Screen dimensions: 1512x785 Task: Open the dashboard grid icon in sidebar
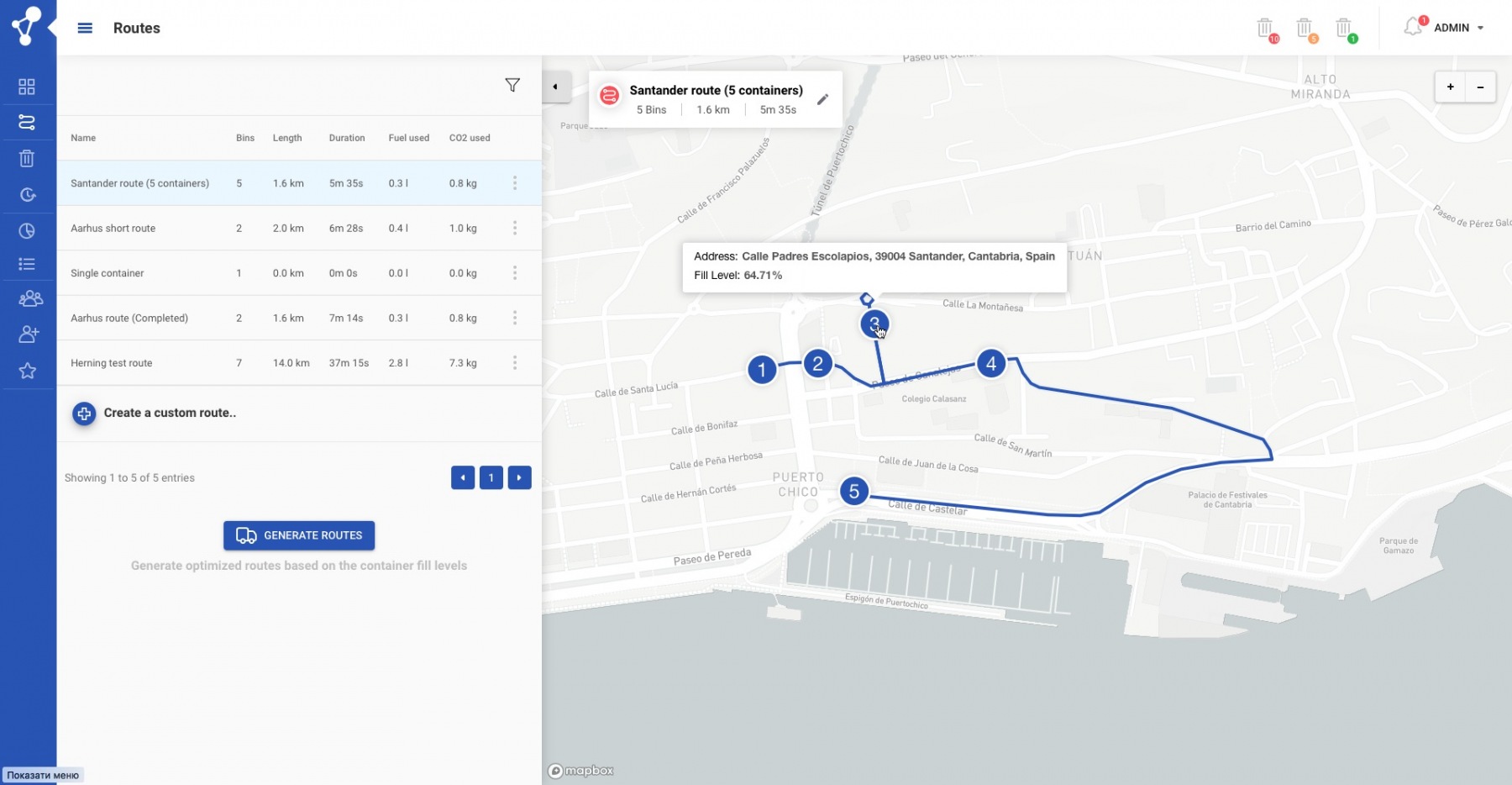click(x=27, y=87)
